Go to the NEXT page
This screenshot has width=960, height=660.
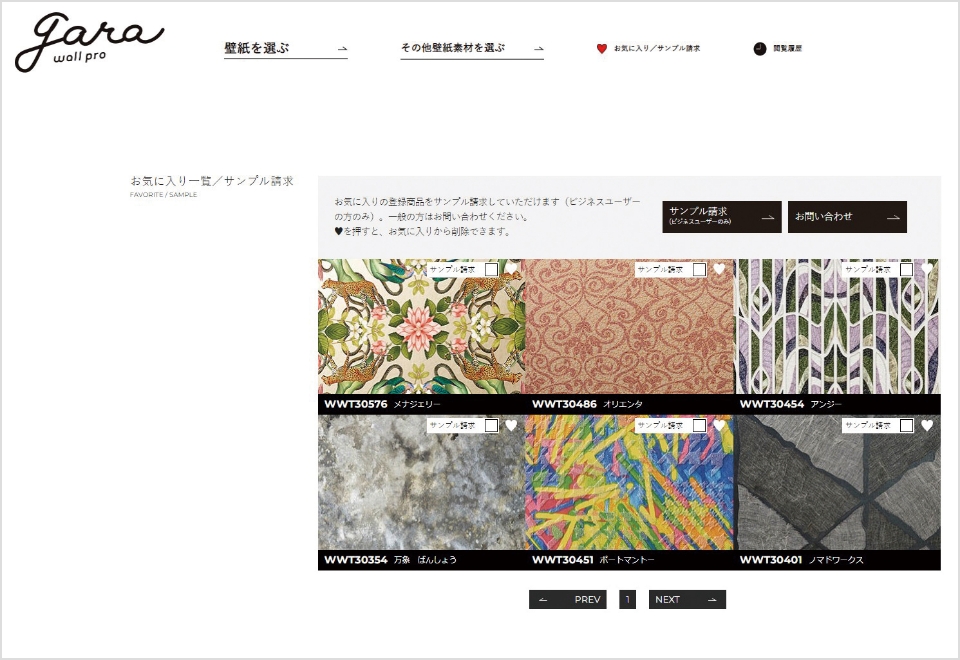click(686, 600)
